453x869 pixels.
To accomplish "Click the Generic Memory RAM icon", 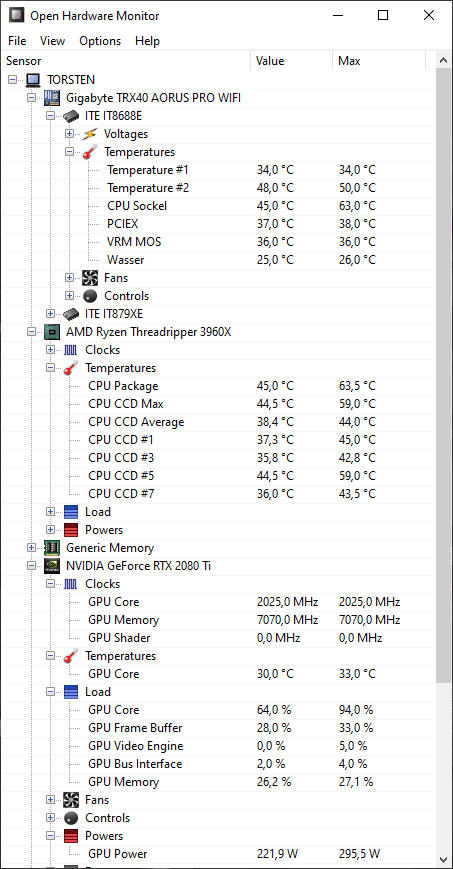I will (52, 548).
